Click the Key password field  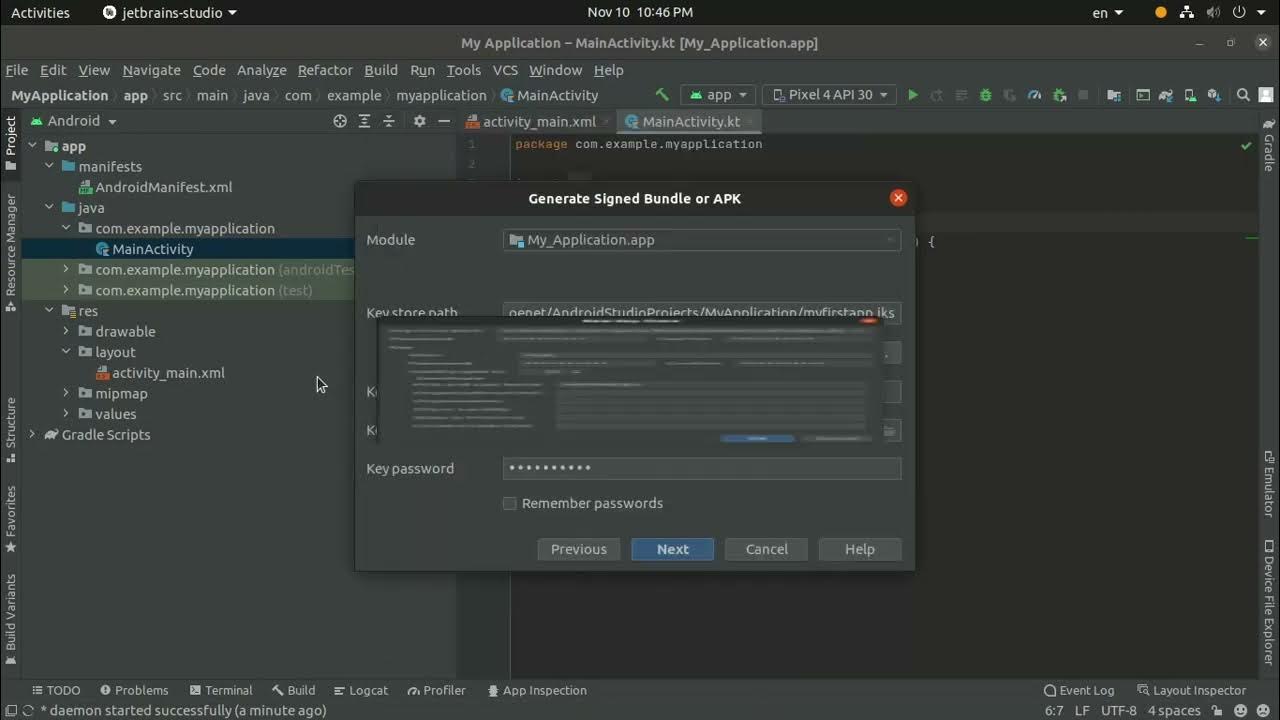[x=701, y=468]
